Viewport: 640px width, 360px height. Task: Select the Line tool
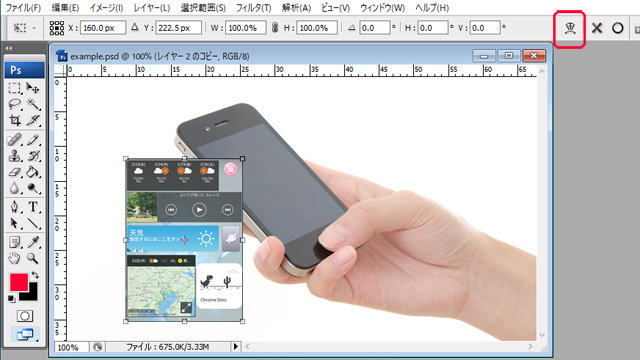click(33, 223)
